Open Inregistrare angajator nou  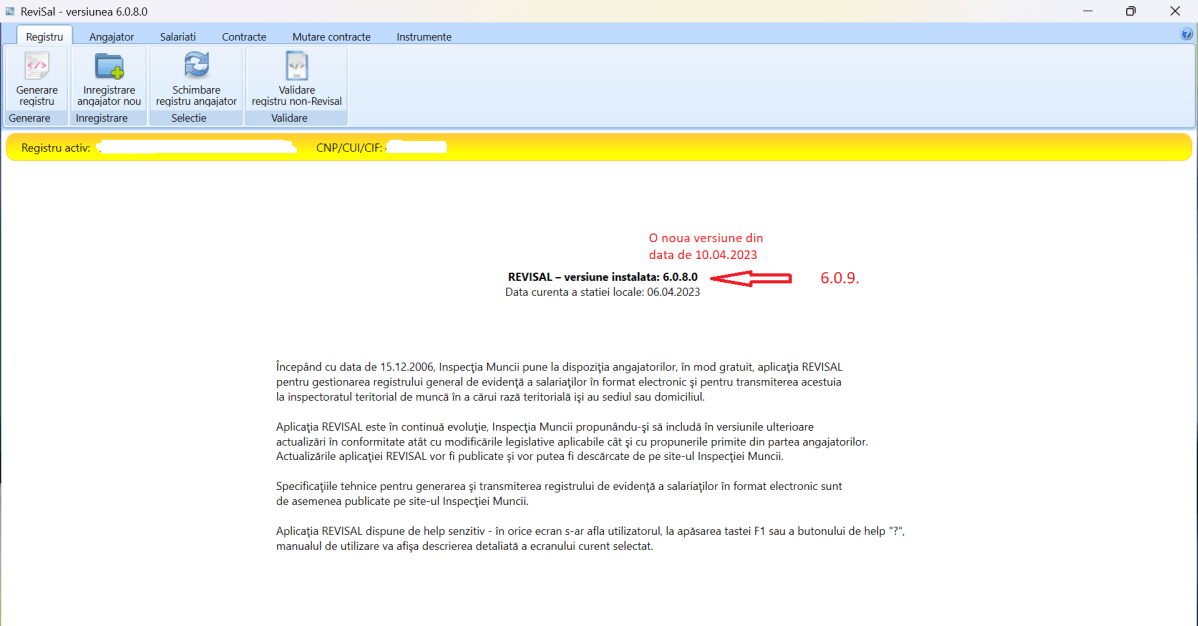[x=110, y=67]
